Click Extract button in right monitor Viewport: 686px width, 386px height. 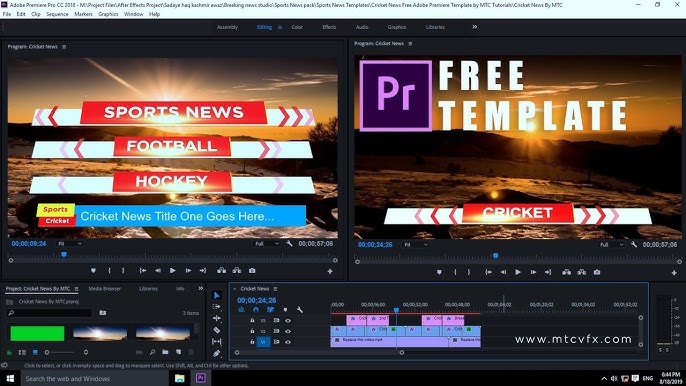point(581,272)
